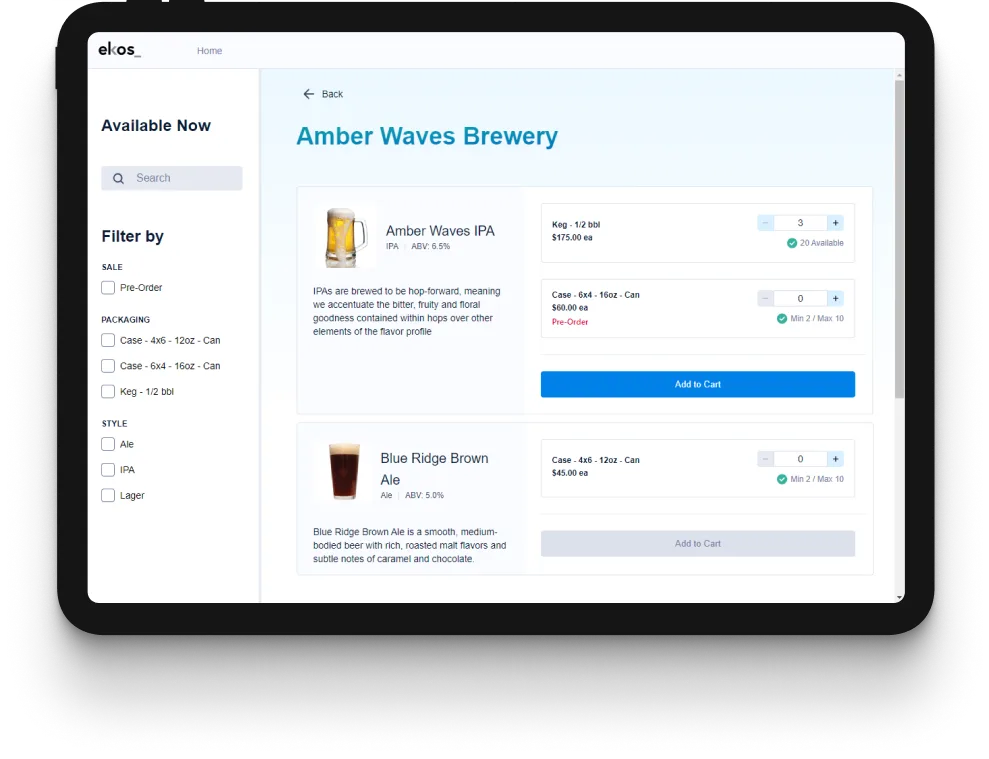Click the Case 4x6 12oz quantity field

(800, 459)
